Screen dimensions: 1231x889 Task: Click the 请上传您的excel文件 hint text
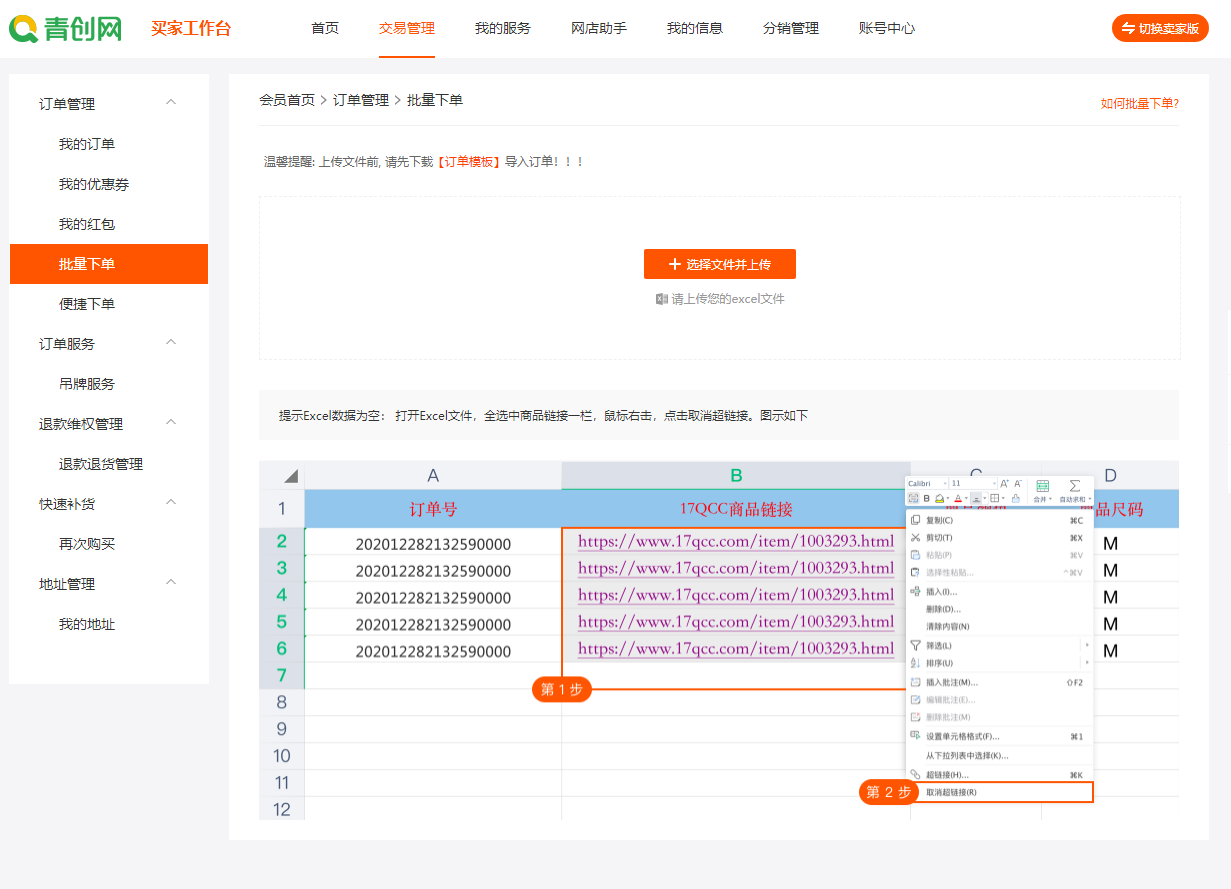[x=728, y=299]
